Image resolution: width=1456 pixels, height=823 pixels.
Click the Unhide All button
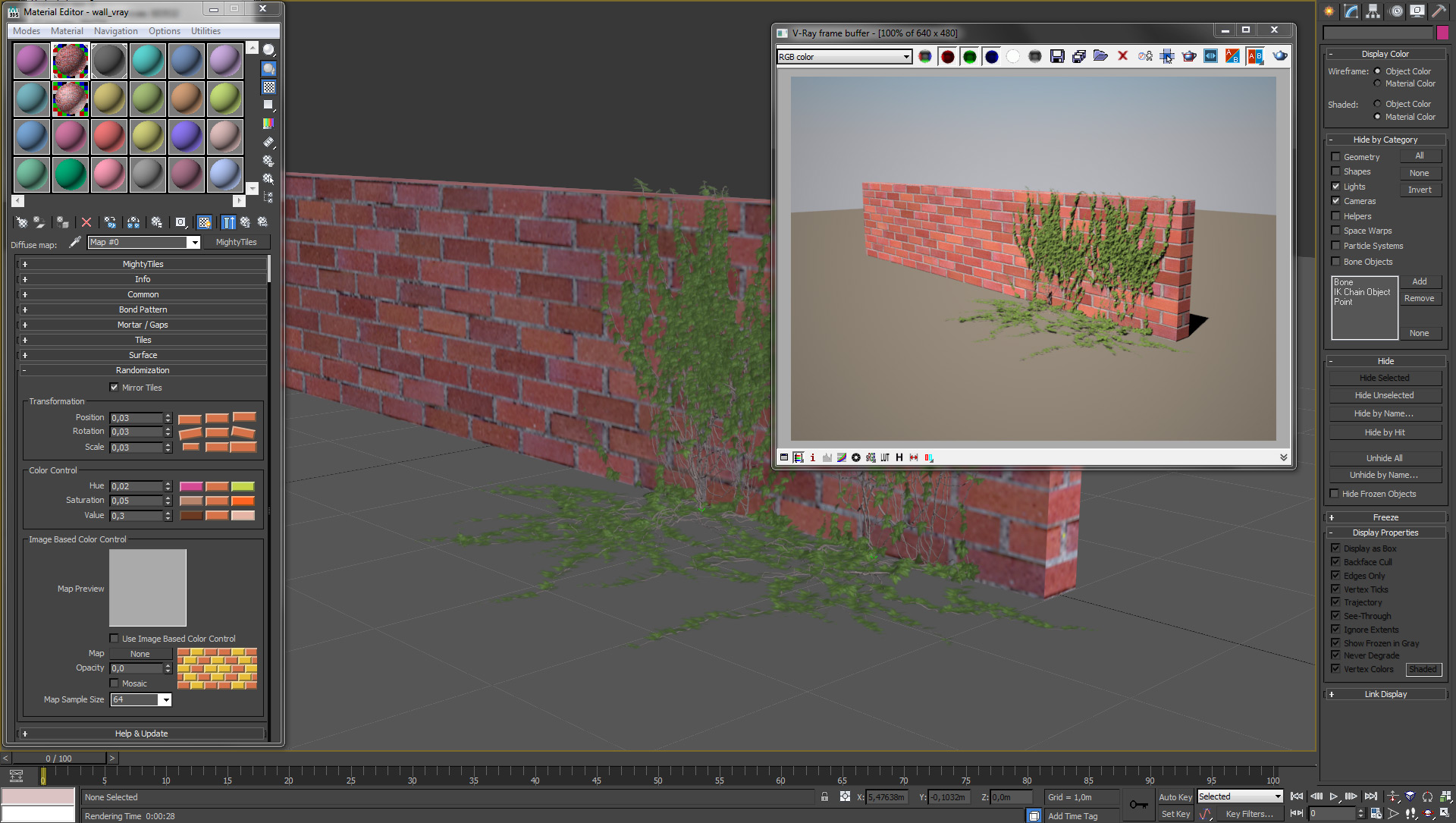pyautogui.click(x=1384, y=458)
